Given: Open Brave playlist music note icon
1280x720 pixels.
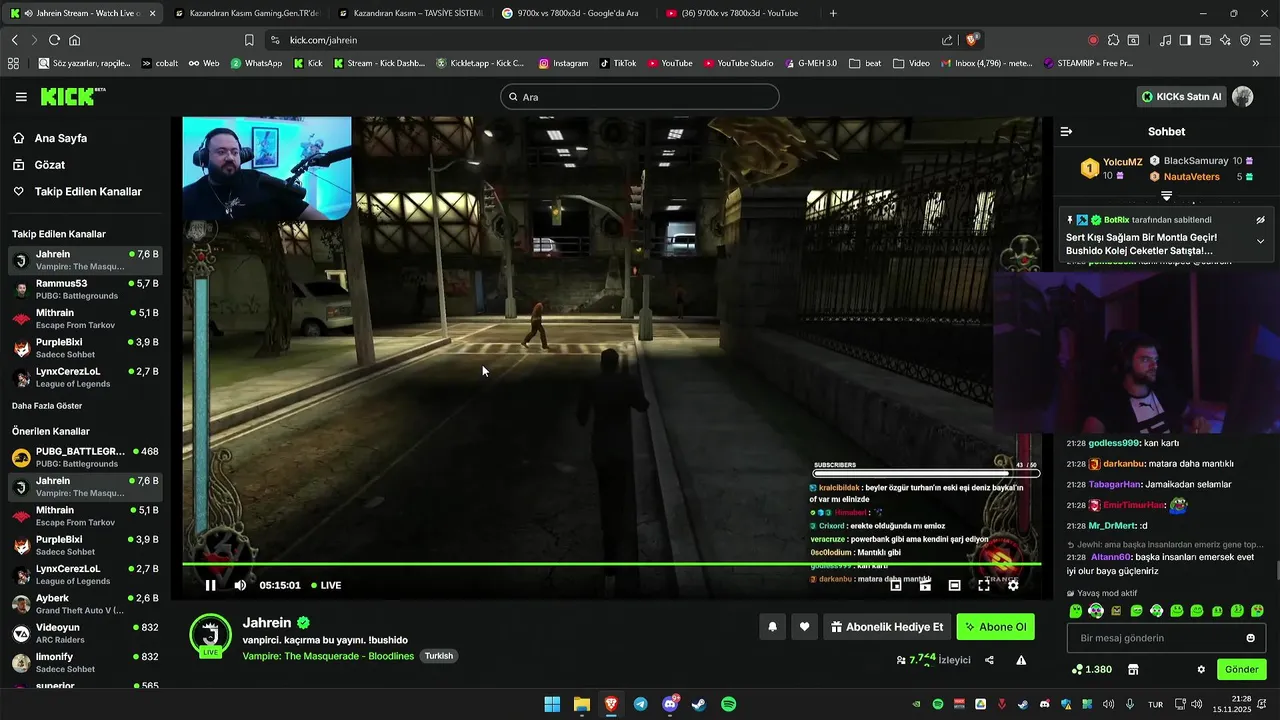Looking at the screenshot, I should click(x=1165, y=40).
